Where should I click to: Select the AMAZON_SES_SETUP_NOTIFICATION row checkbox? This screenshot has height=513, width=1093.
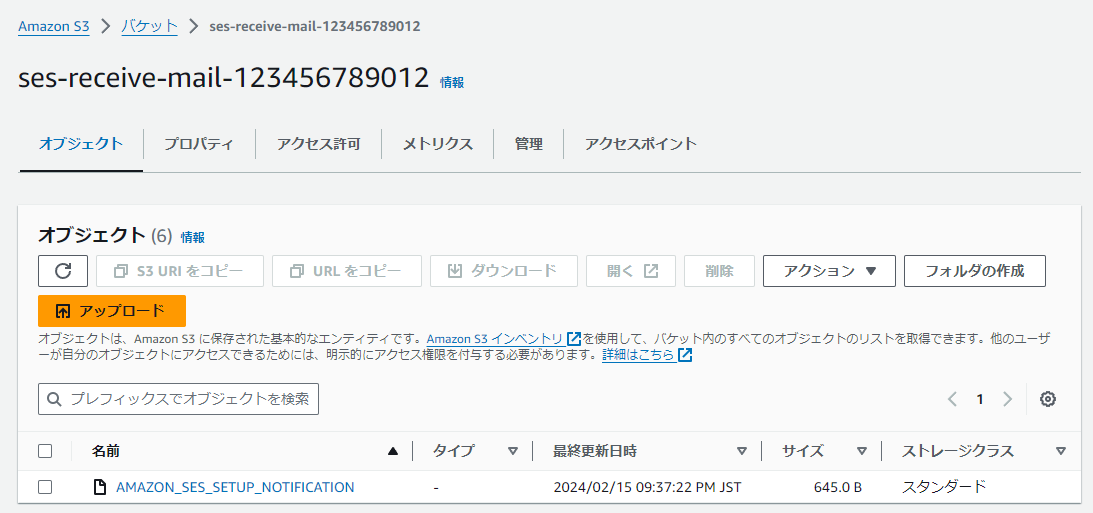coord(45,487)
